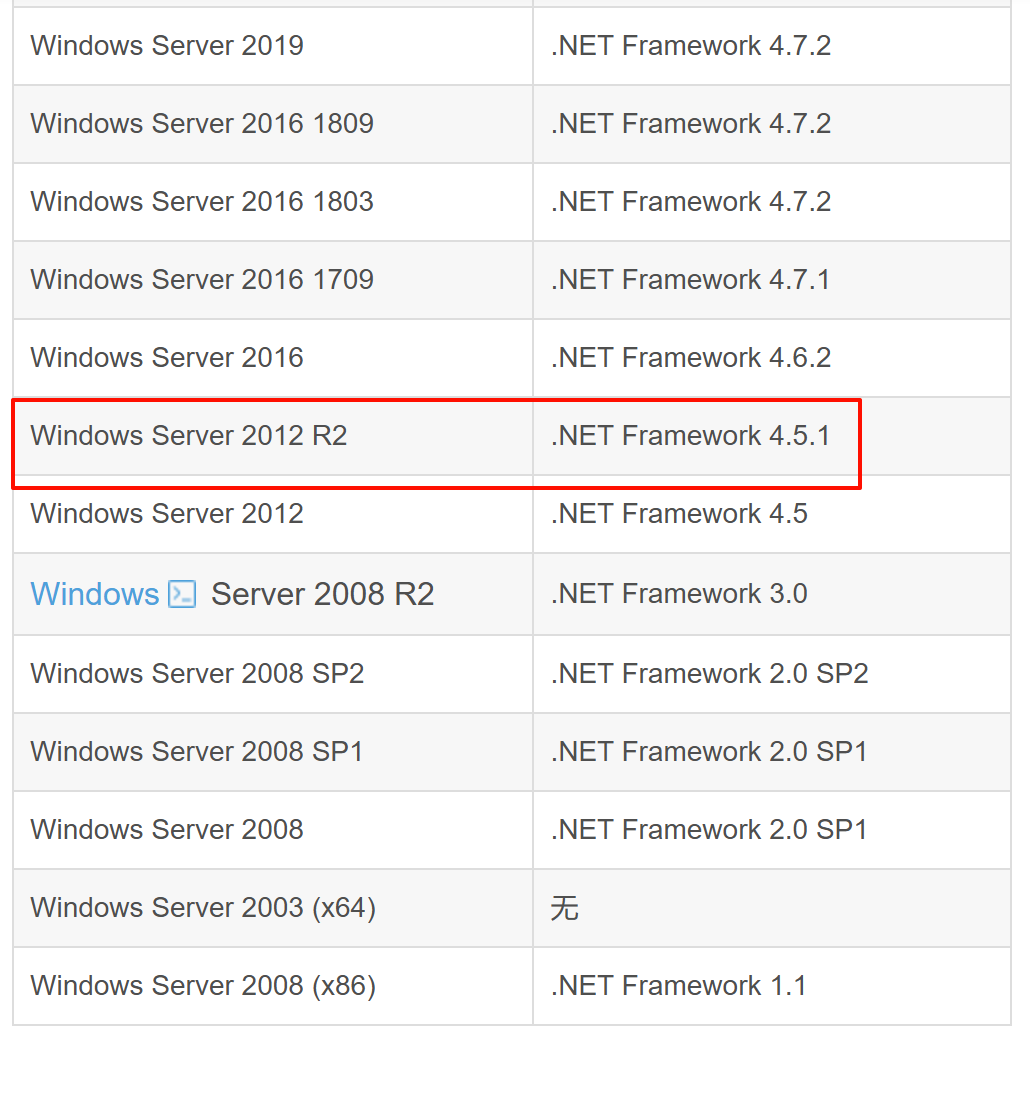Click the .NET Framework 3.0 cell
The height and width of the screenshot is (1097, 1030).
pyautogui.click(x=772, y=594)
